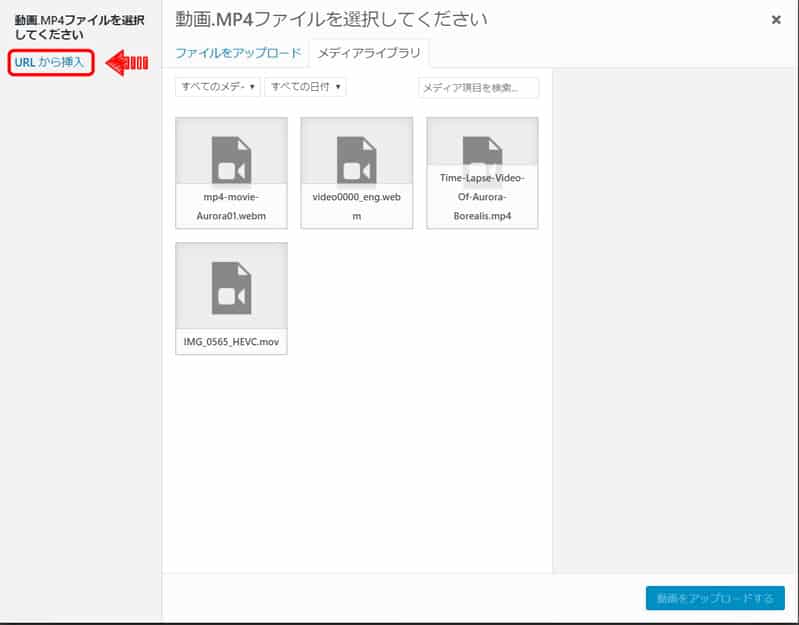The image size is (799, 625).
Task: Click the left sidebar heading text
Action: tap(78, 27)
